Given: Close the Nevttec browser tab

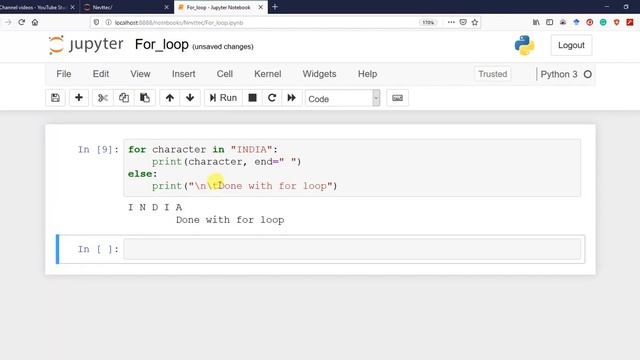Looking at the screenshot, I should [166, 7].
